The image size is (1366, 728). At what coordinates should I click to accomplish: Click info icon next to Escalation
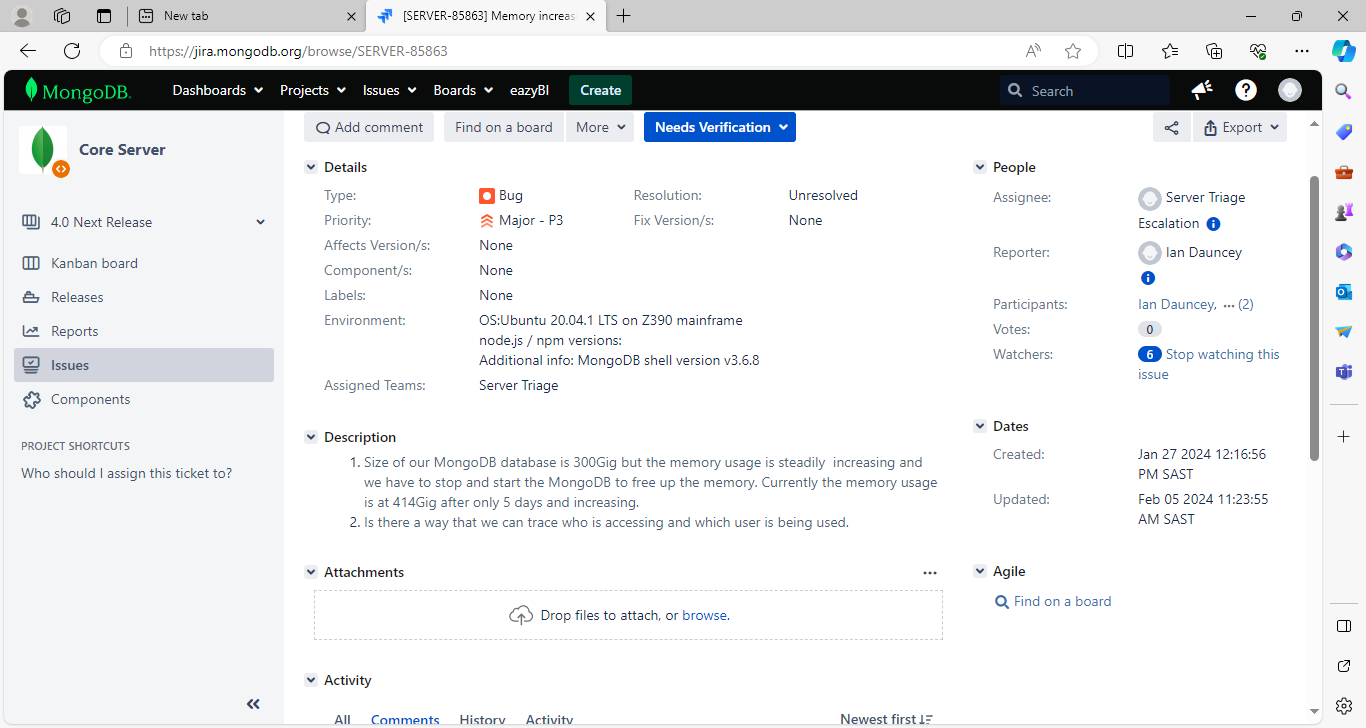[x=1213, y=224]
